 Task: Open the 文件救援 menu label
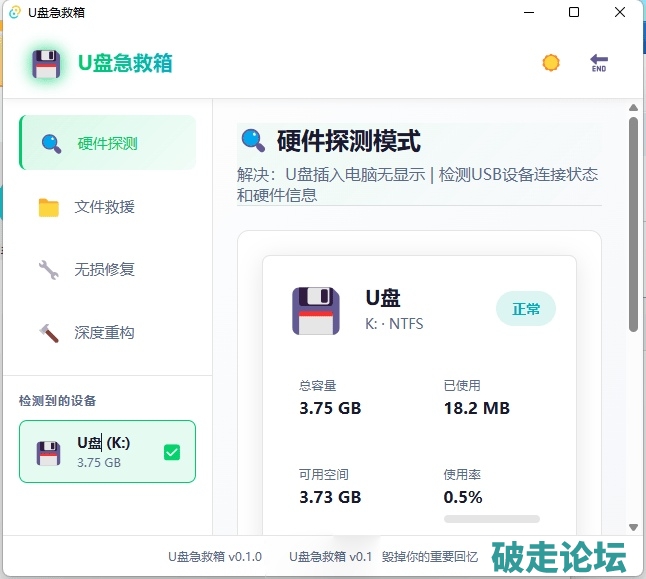pos(104,207)
